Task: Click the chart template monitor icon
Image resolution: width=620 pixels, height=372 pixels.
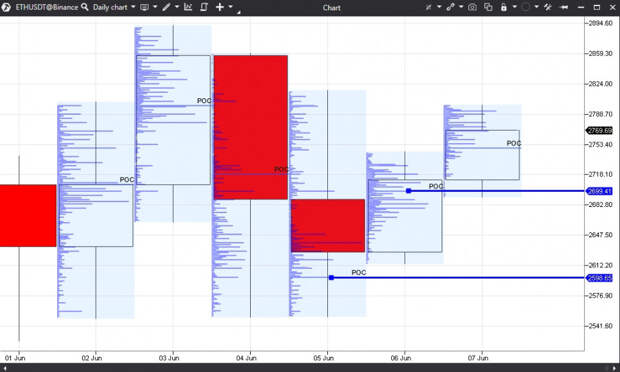Action: point(144,7)
